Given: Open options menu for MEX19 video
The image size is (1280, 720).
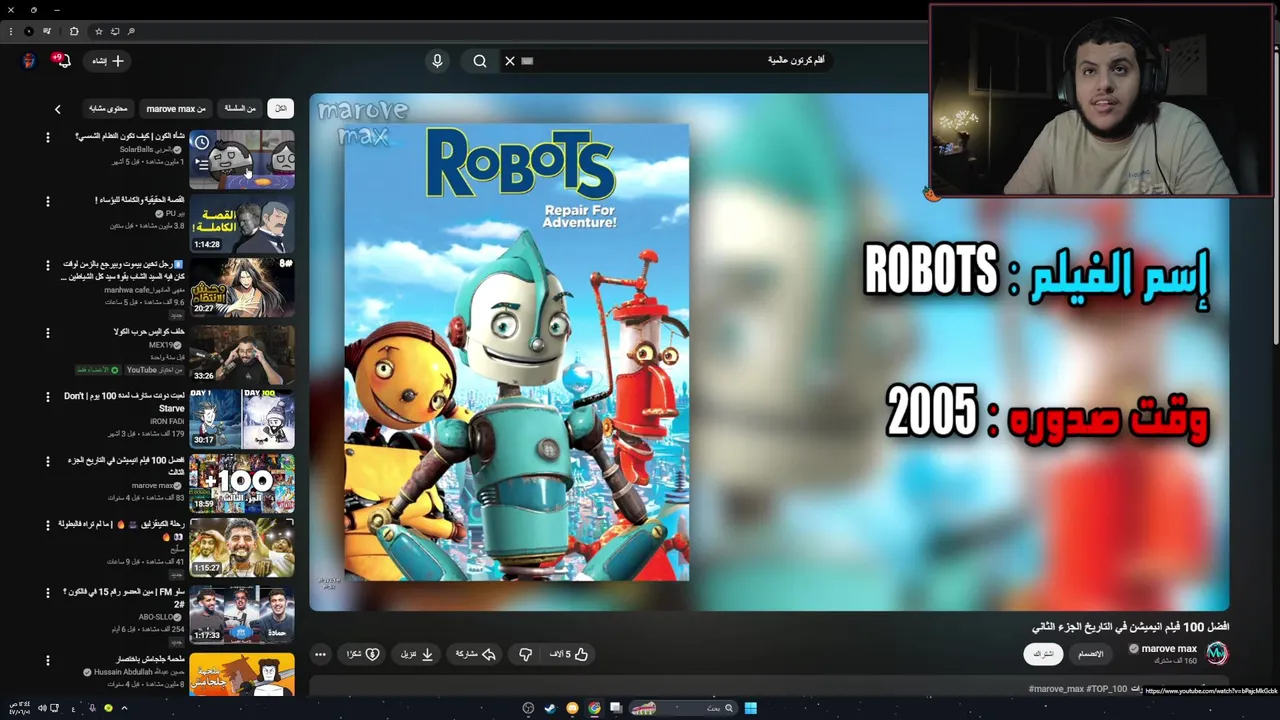Looking at the screenshot, I should [47, 332].
